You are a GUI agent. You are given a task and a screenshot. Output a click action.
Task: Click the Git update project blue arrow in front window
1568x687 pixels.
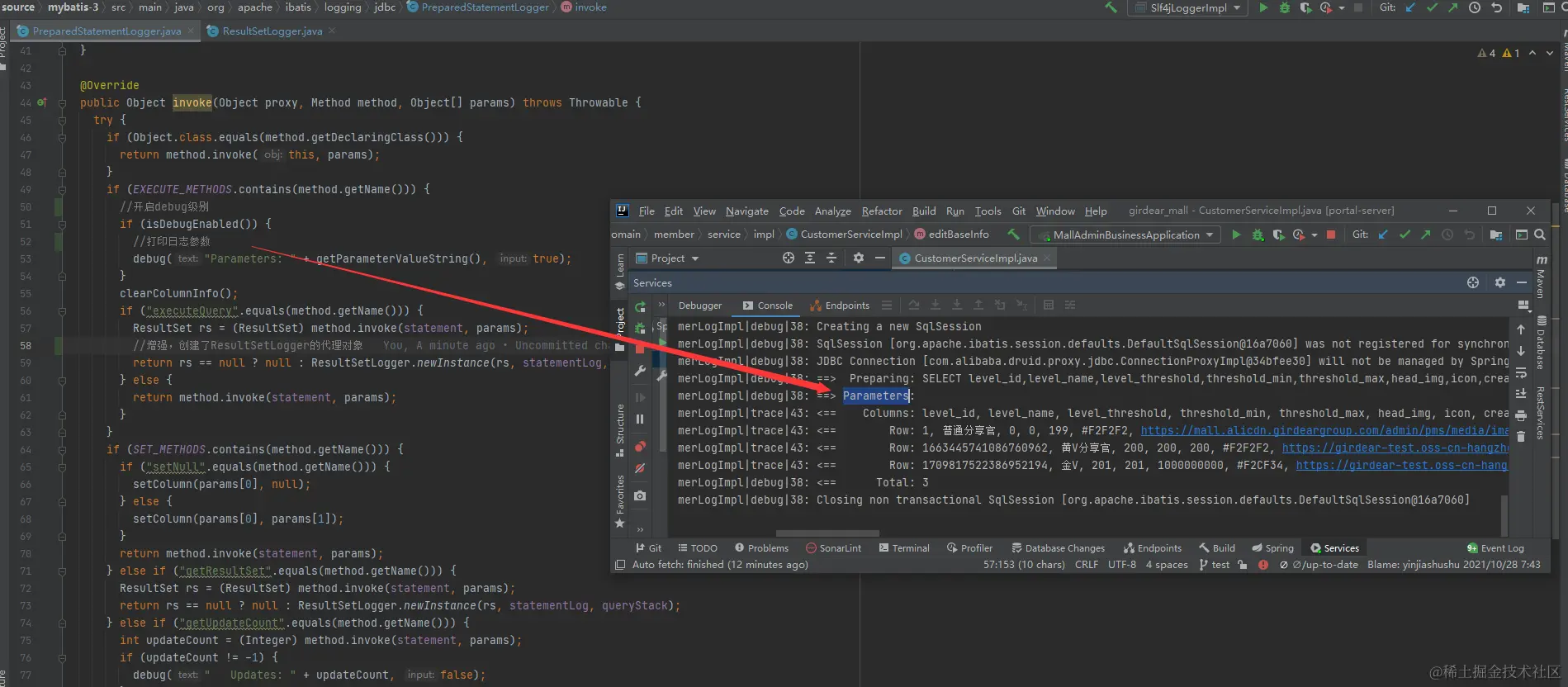point(1383,235)
